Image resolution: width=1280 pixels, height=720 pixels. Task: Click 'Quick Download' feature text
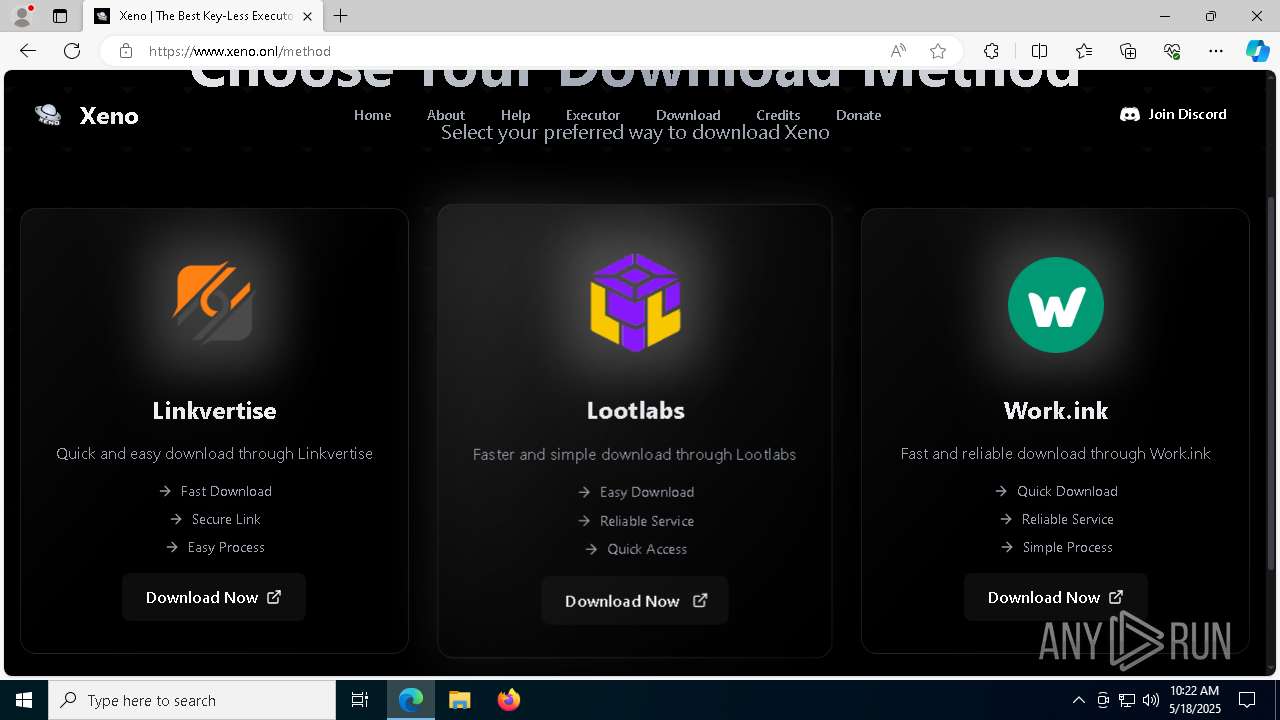tap(1067, 491)
